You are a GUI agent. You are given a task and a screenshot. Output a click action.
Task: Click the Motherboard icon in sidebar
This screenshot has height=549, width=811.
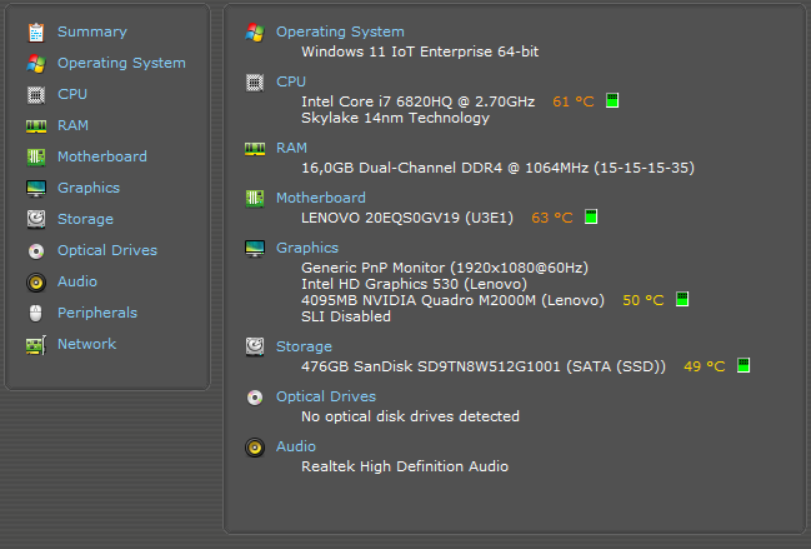click(36, 157)
